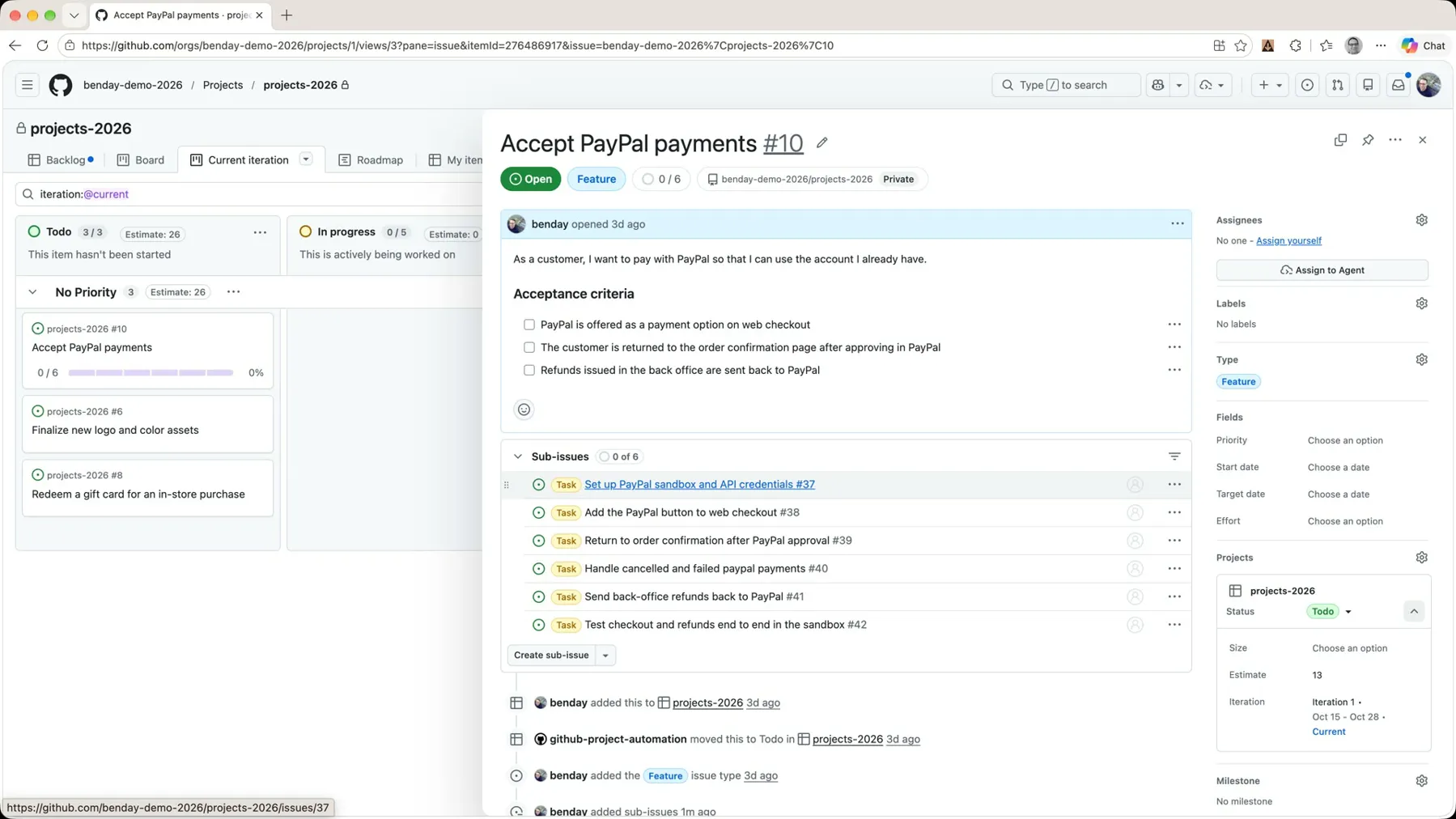Click the Create sub-issue button
Screen dimensions: 1456x819
551,656
